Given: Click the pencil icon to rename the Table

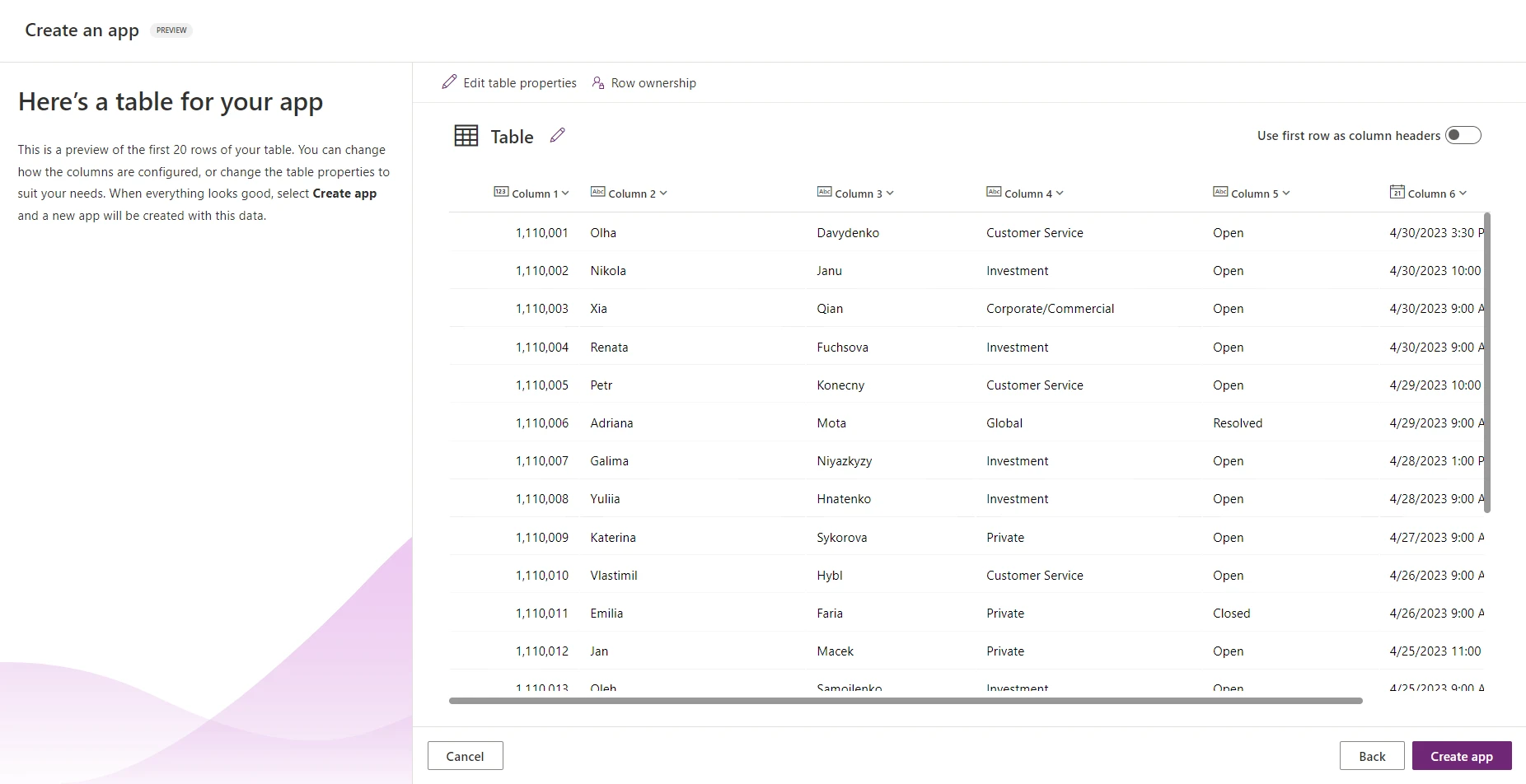Looking at the screenshot, I should click(x=558, y=135).
